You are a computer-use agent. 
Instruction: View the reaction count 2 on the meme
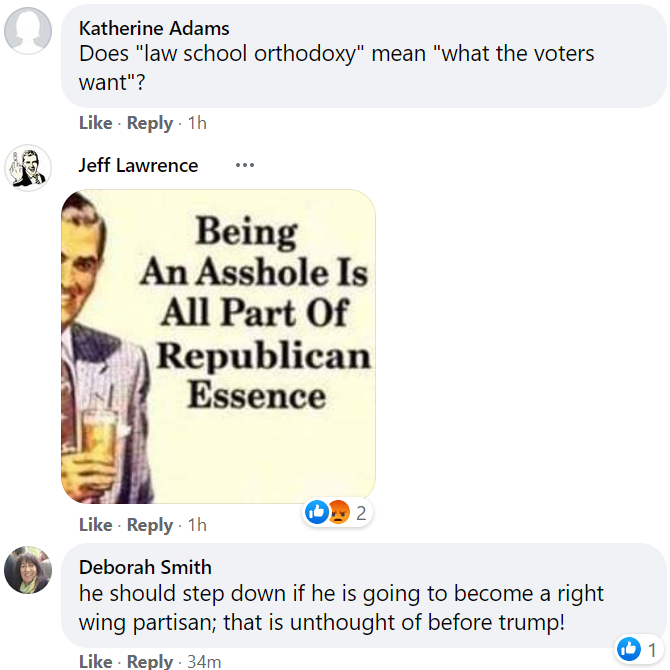click(x=361, y=514)
